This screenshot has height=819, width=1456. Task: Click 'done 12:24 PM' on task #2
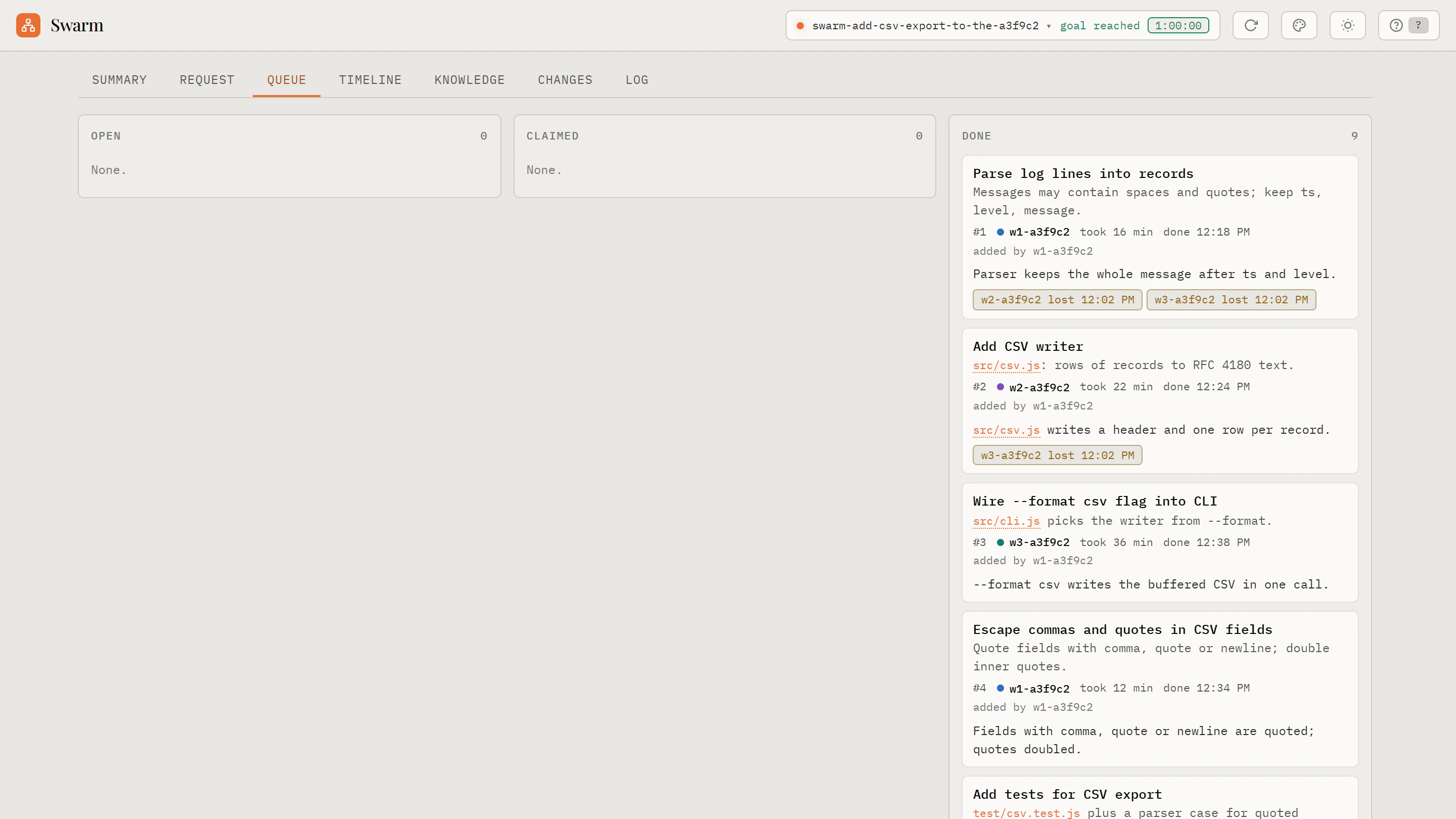(1206, 387)
